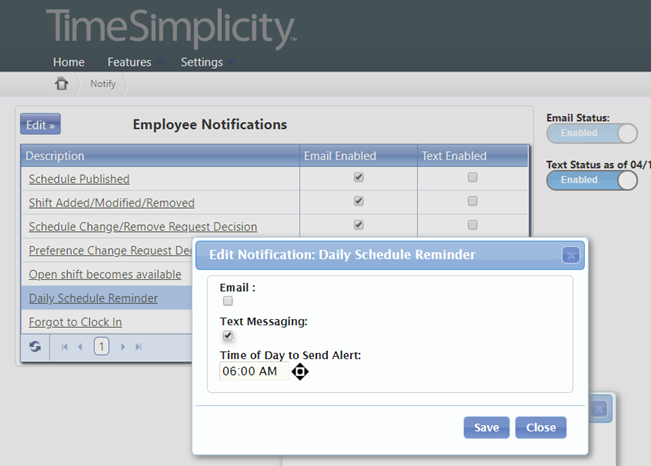Click the Close button in the dialog
This screenshot has width=651, height=466.
[x=541, y=427]
